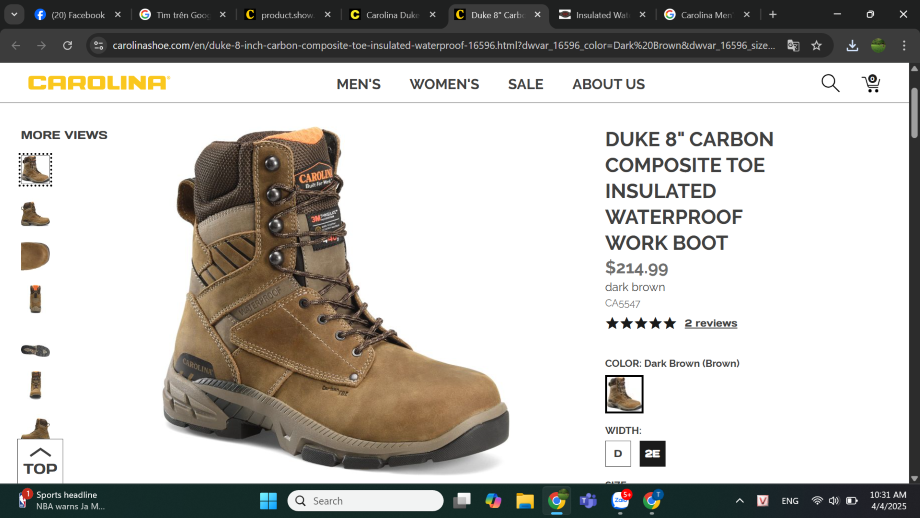The height and width of the screenshot is (518, 920).
Task: Open the red V tray application icon
Action: [x=763, y=501]
